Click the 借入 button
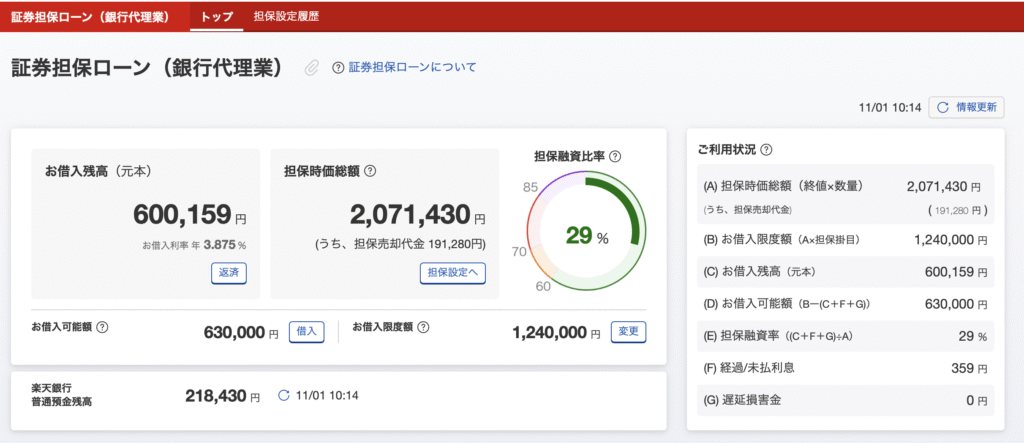Image resolution: width=1024 pixels, height=443 pixels. (306, 332)
